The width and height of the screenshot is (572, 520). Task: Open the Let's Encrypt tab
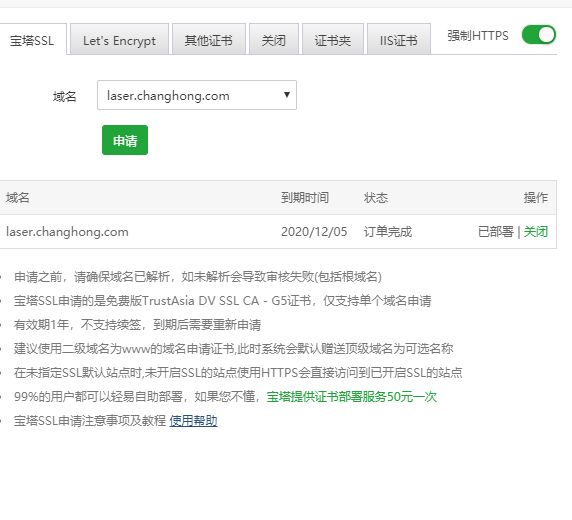119,40
